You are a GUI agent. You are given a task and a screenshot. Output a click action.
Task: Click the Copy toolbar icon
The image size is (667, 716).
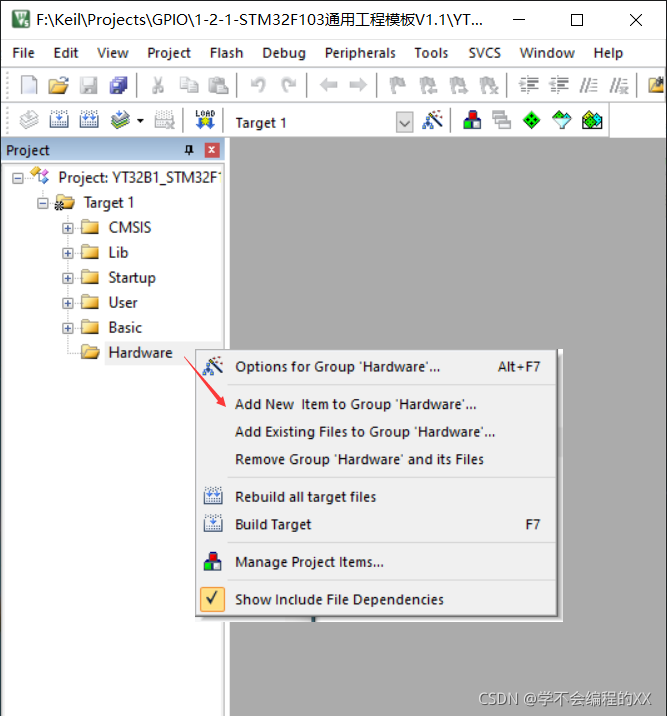point(189,85)
